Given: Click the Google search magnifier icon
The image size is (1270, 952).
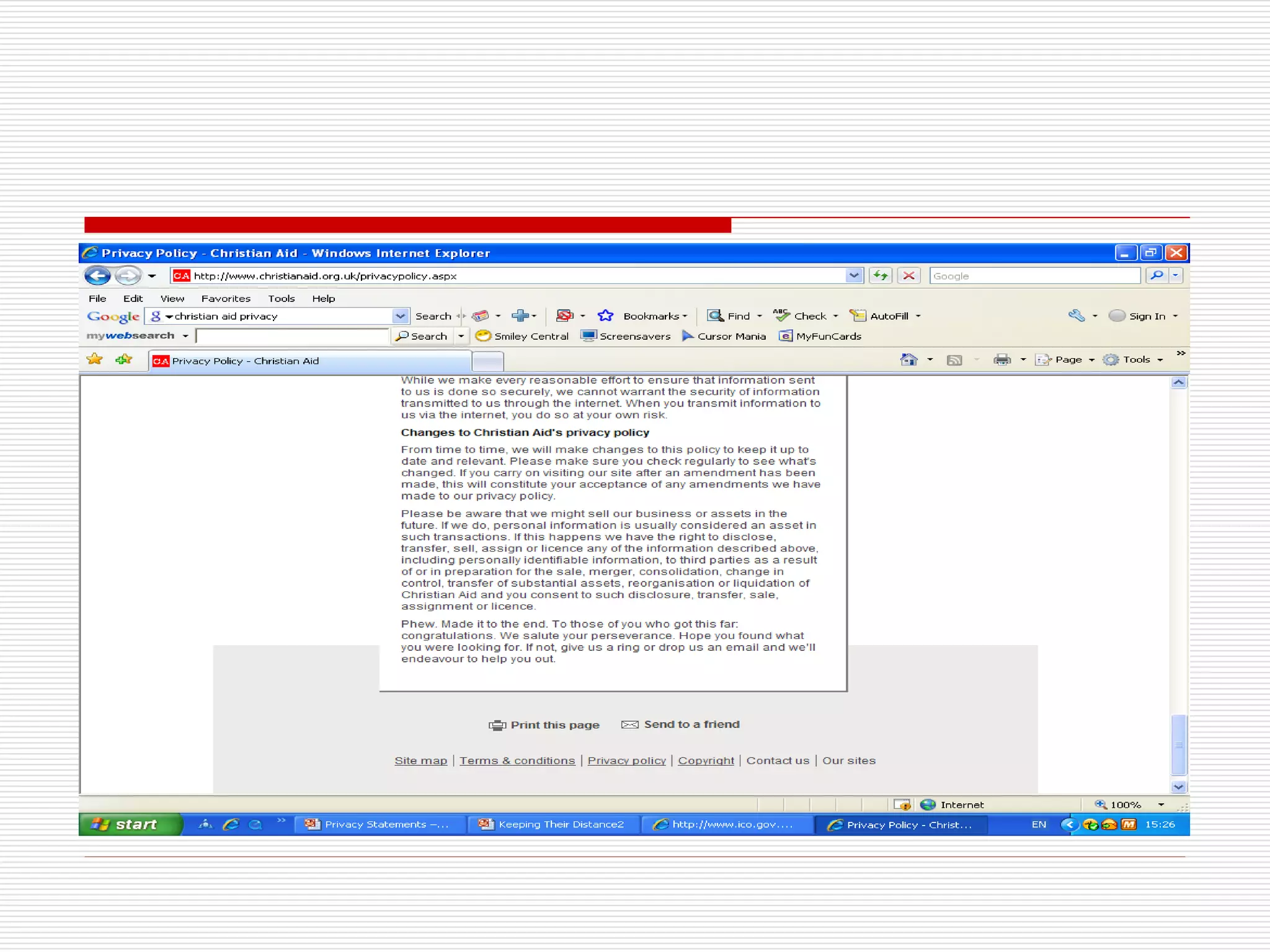Looking at the screenshot, I should [1157, 276].
